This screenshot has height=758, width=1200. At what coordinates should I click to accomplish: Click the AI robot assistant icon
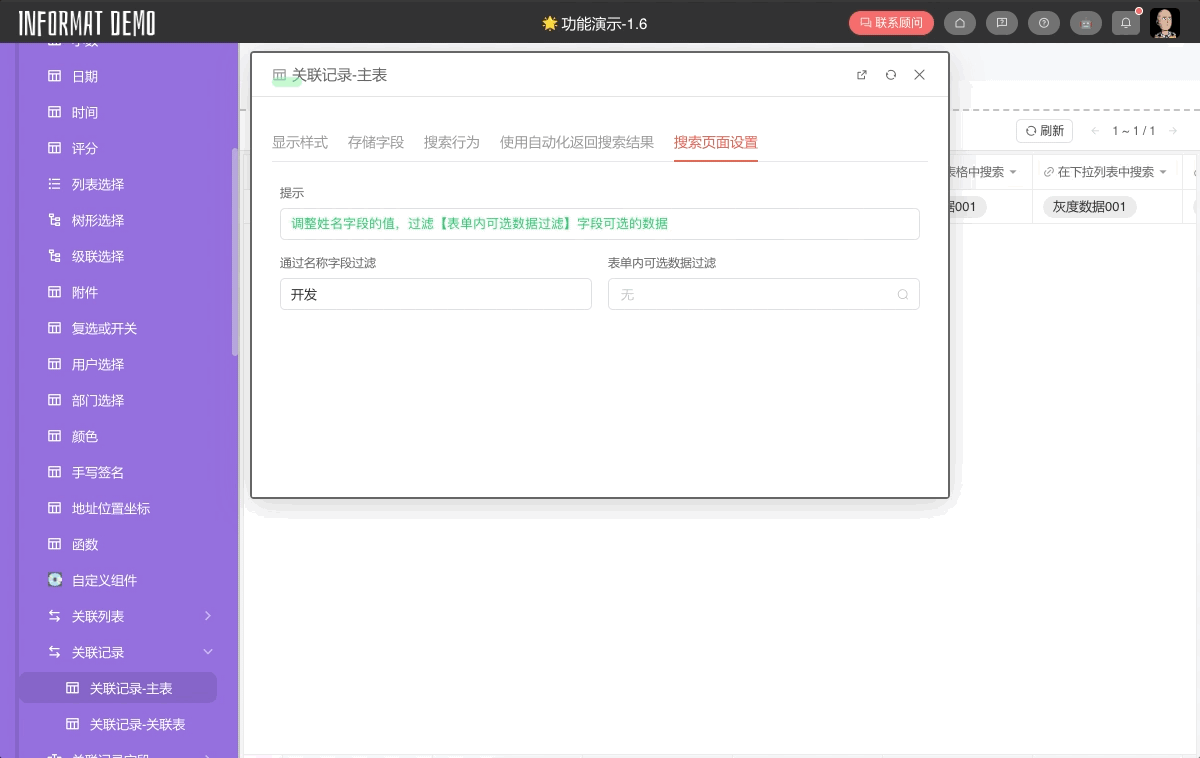1086,22
